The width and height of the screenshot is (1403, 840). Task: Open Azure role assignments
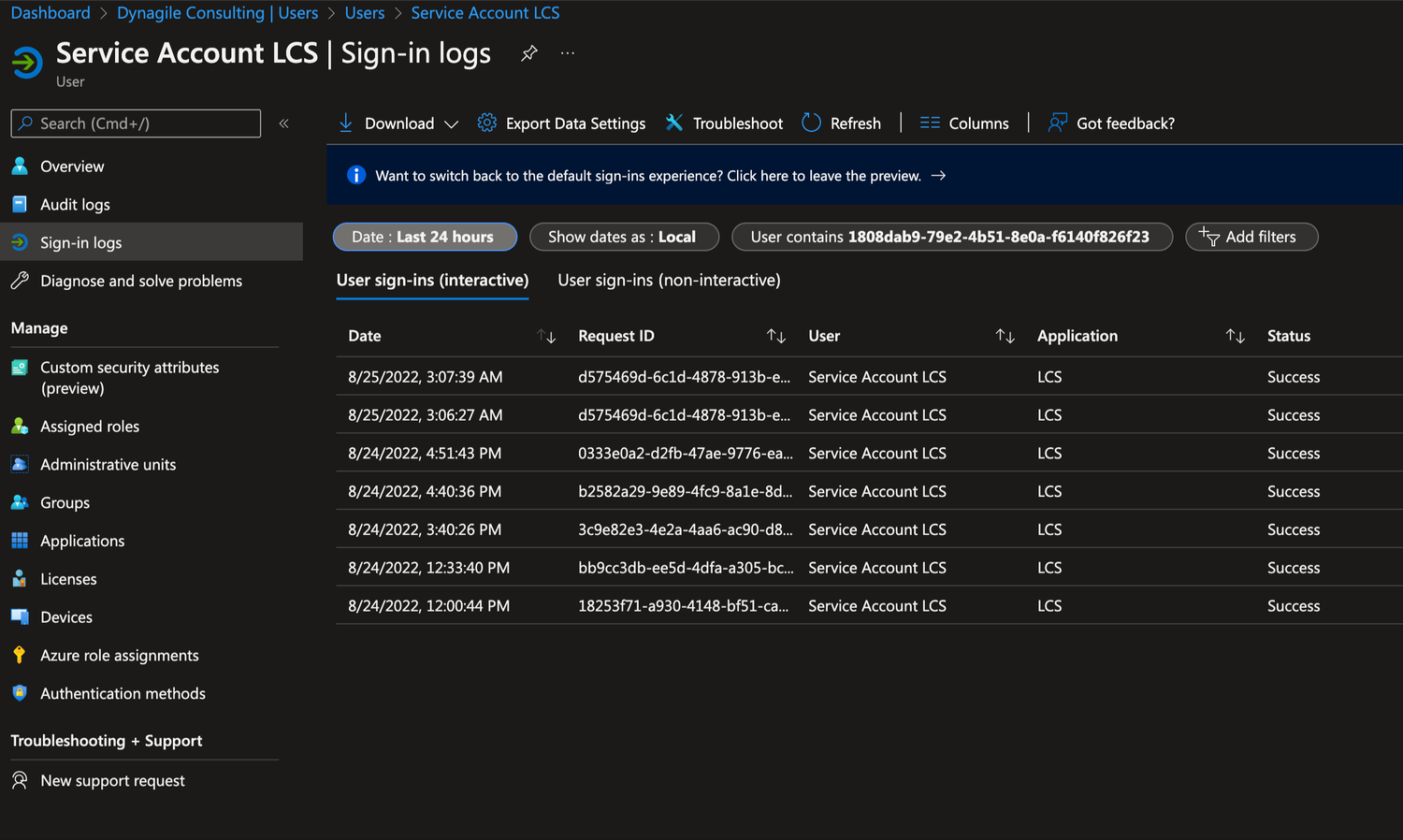coord(119,655)
